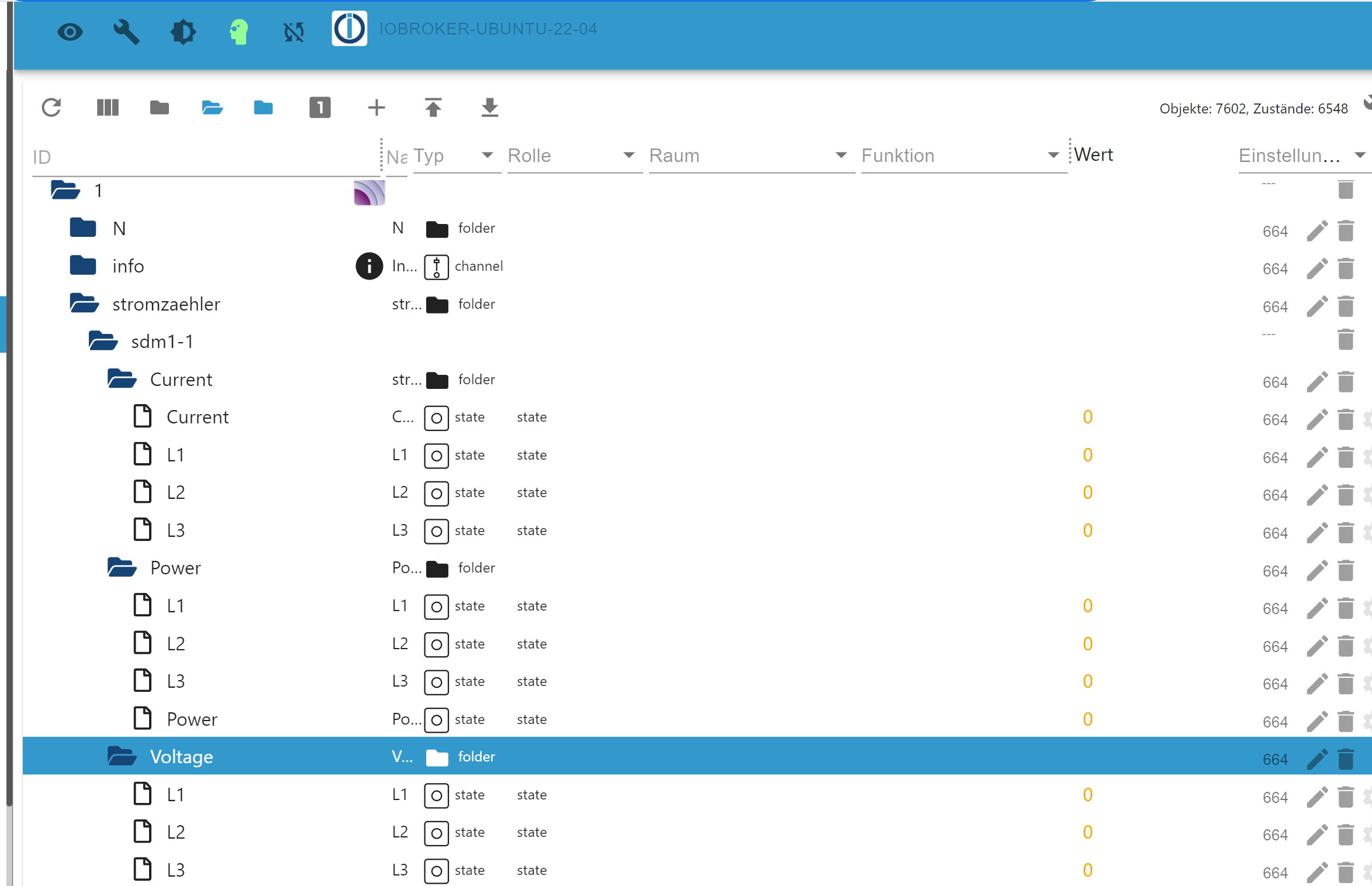This screenshot has width=1372, height=886.
Task: Delete the N folder
Action: [1346, 230]
